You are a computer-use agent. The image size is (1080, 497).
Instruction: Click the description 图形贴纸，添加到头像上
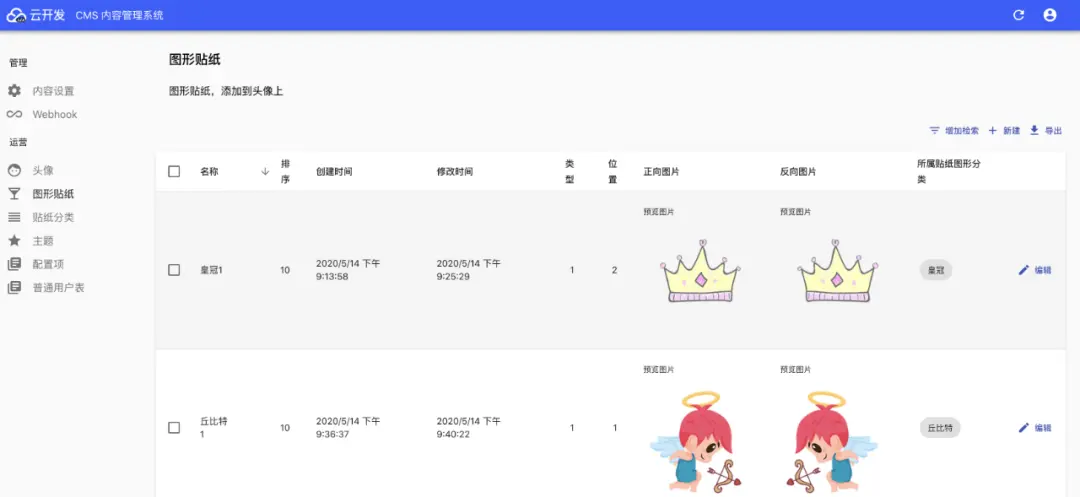(226, 91)
